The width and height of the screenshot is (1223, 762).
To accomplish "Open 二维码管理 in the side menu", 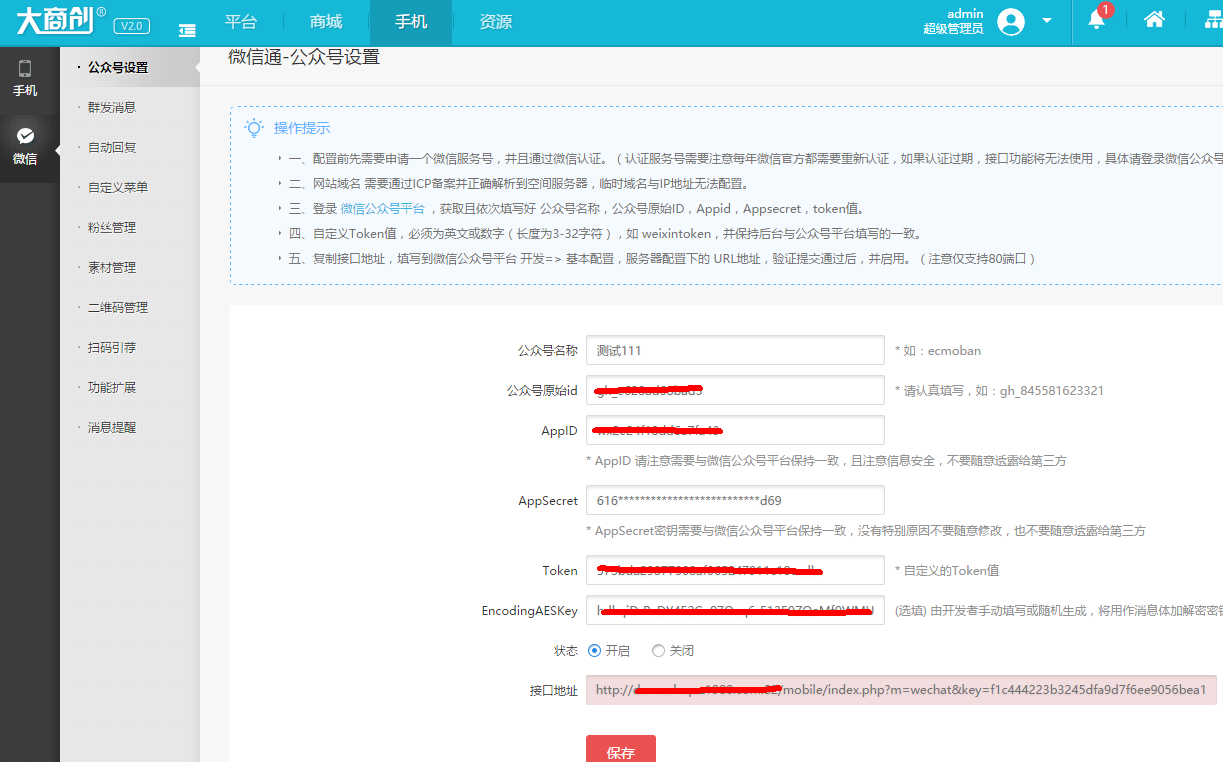I will 118,307.
